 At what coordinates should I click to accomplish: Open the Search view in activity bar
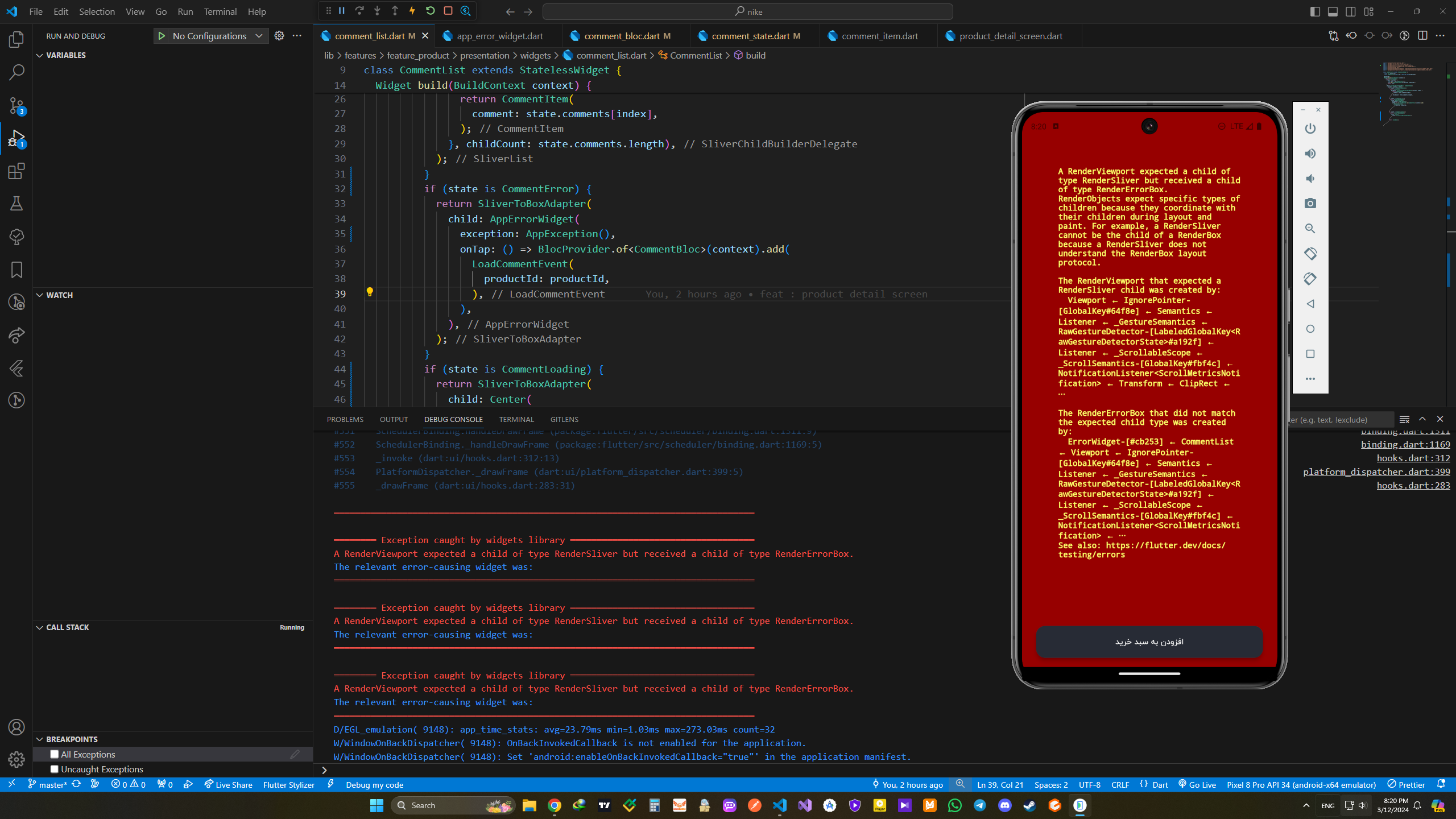click(16, 72)
